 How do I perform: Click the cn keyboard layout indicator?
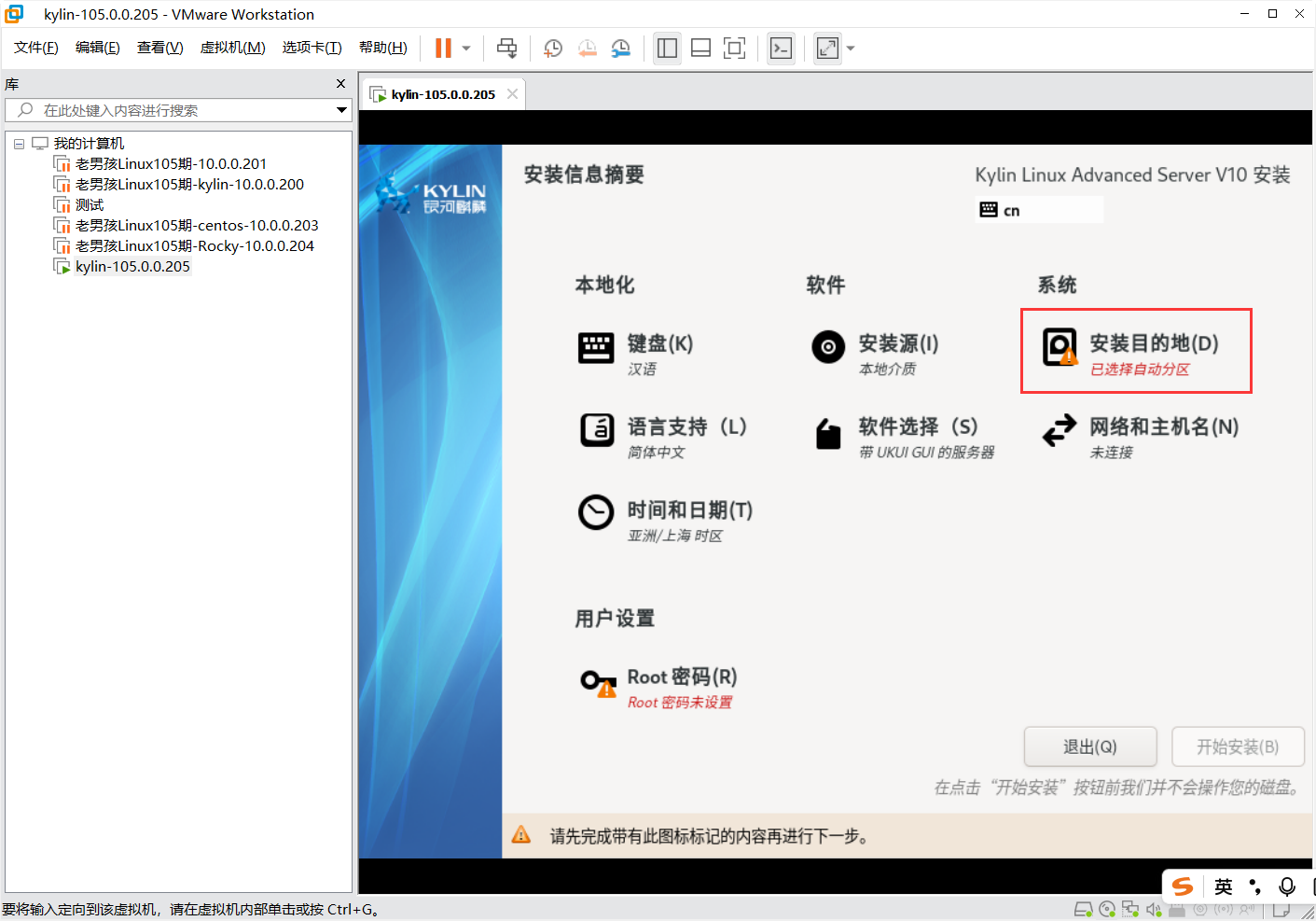pos(1039,210)
